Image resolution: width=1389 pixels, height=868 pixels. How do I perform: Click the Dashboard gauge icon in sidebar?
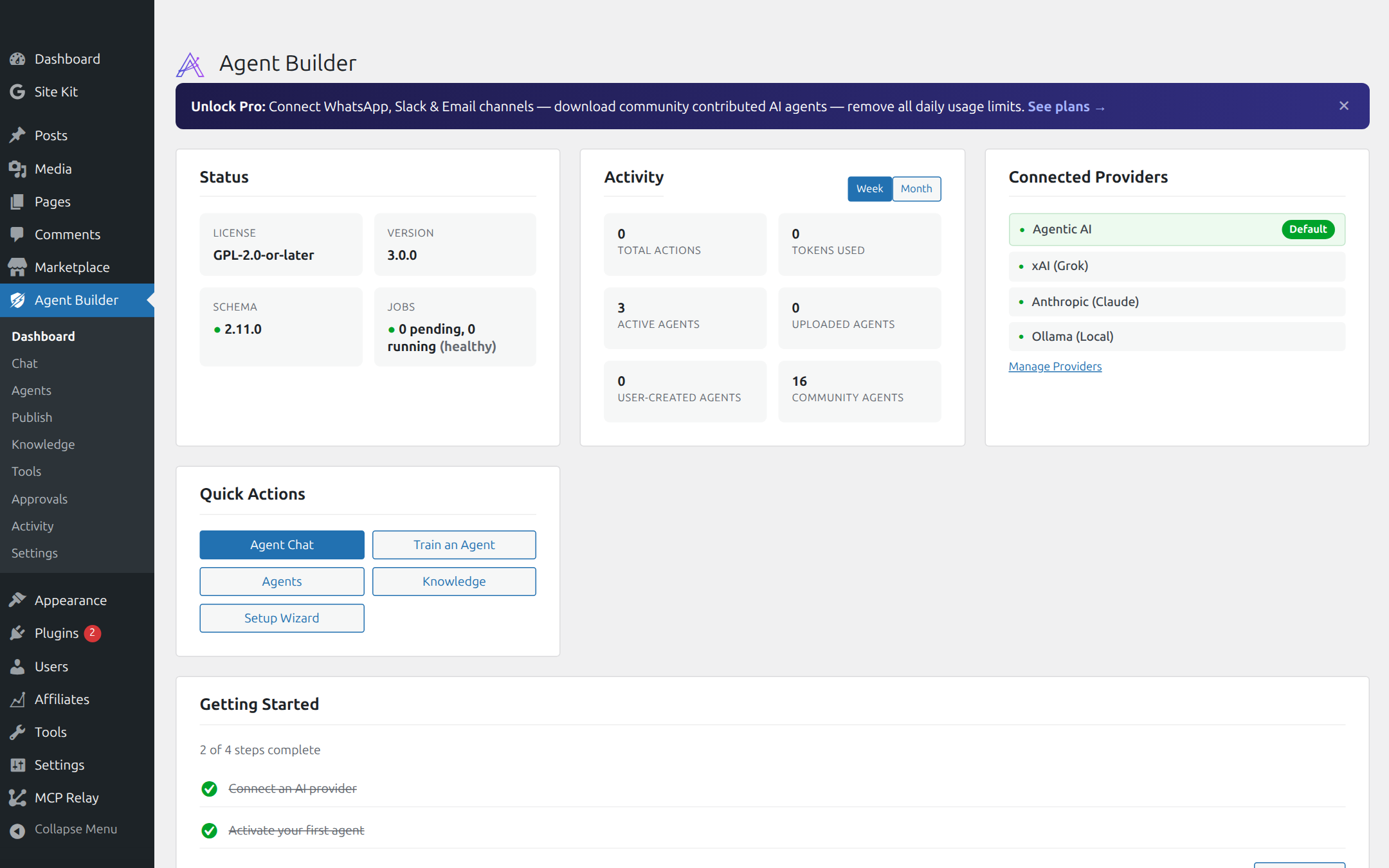(x=17, y=59)
